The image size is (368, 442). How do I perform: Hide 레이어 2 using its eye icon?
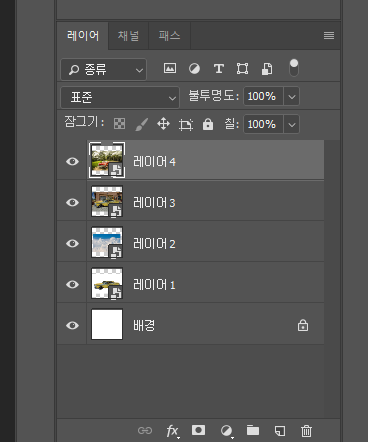coord(72,243)
